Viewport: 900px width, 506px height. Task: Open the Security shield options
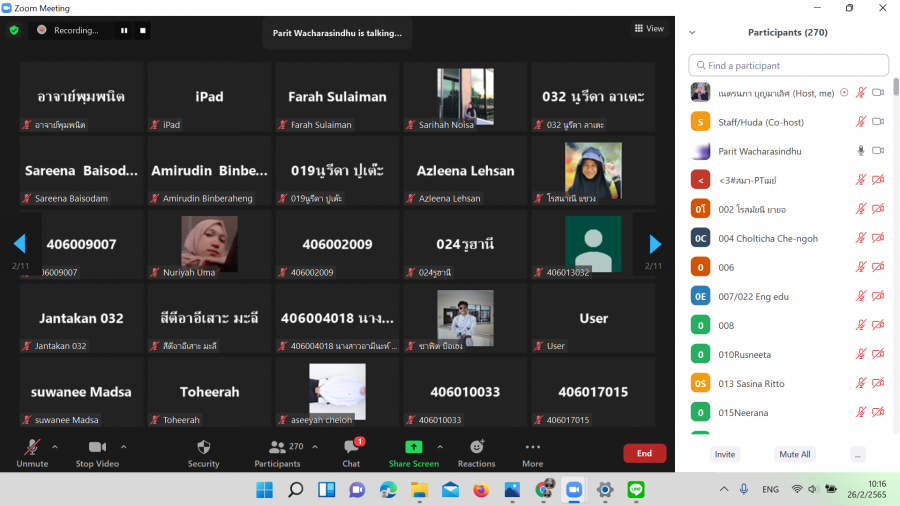pyautogui.click(x=203, y=451)
